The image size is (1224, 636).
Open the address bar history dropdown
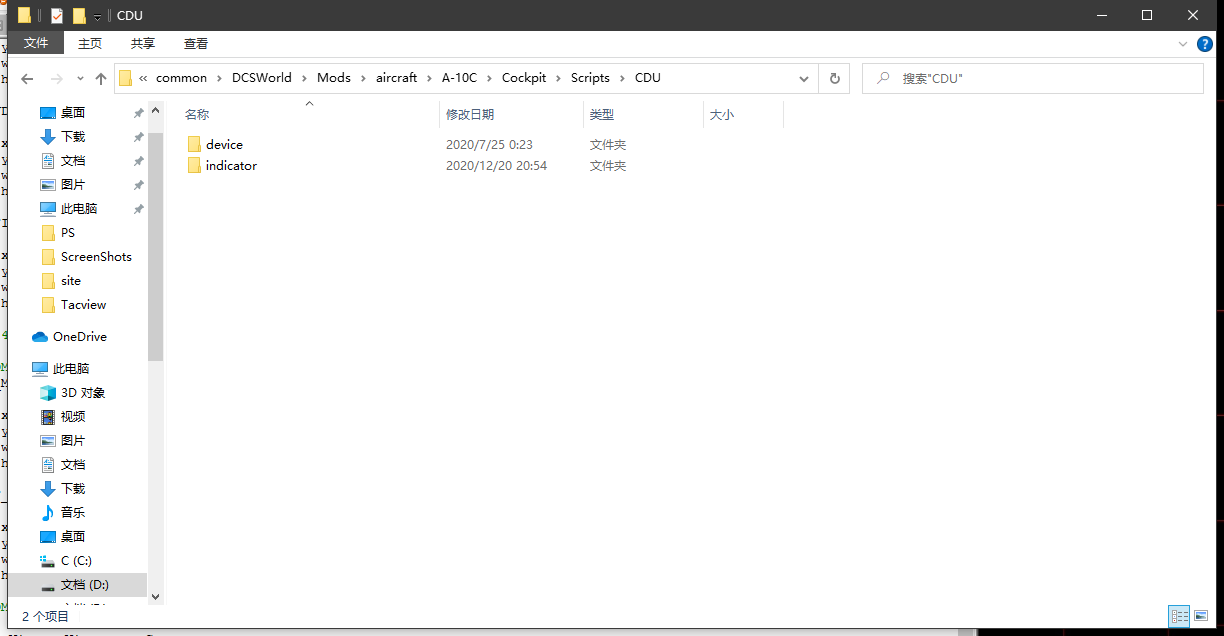click(804, 78)
